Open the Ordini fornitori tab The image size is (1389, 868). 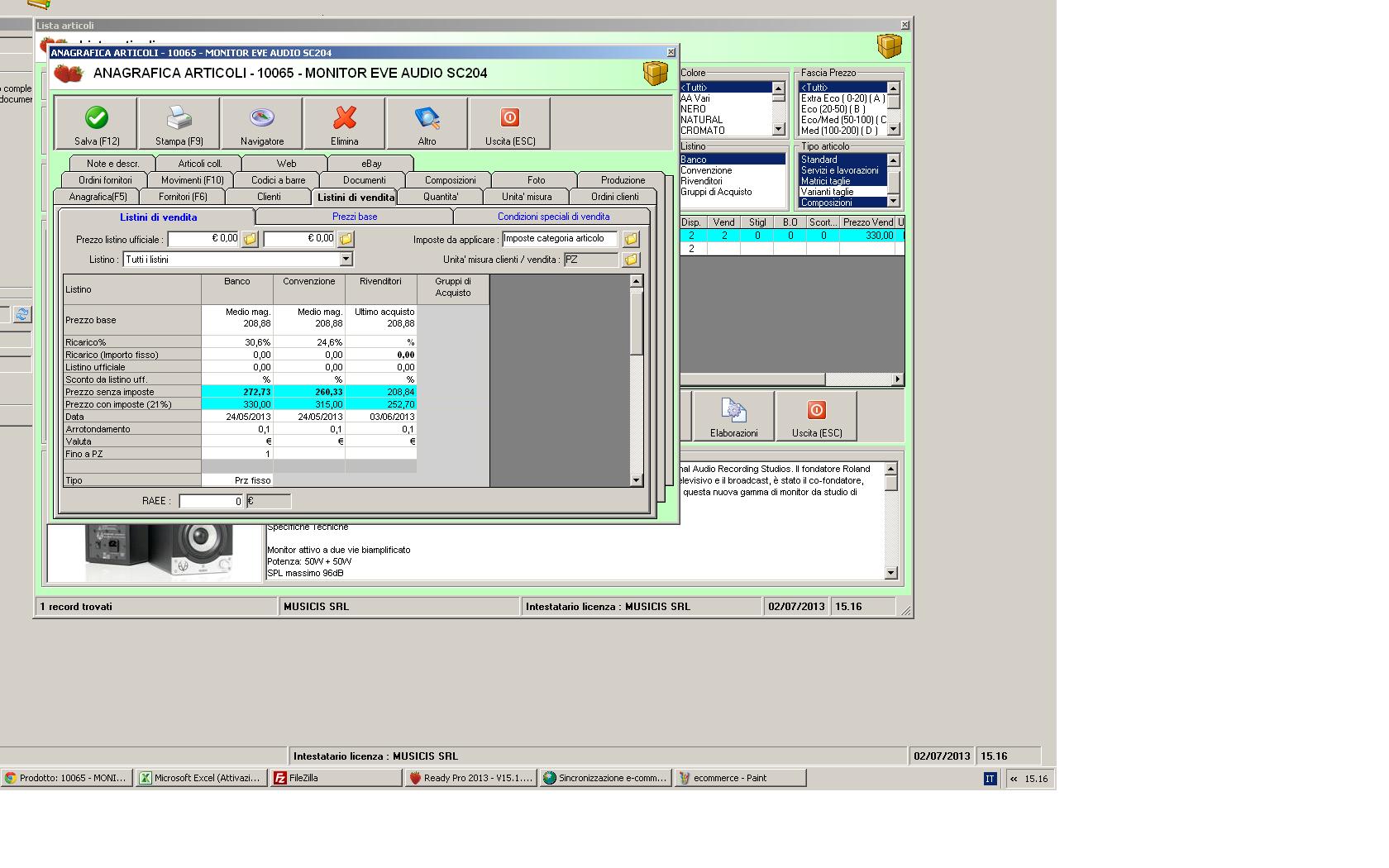click(x=105, y=180)
